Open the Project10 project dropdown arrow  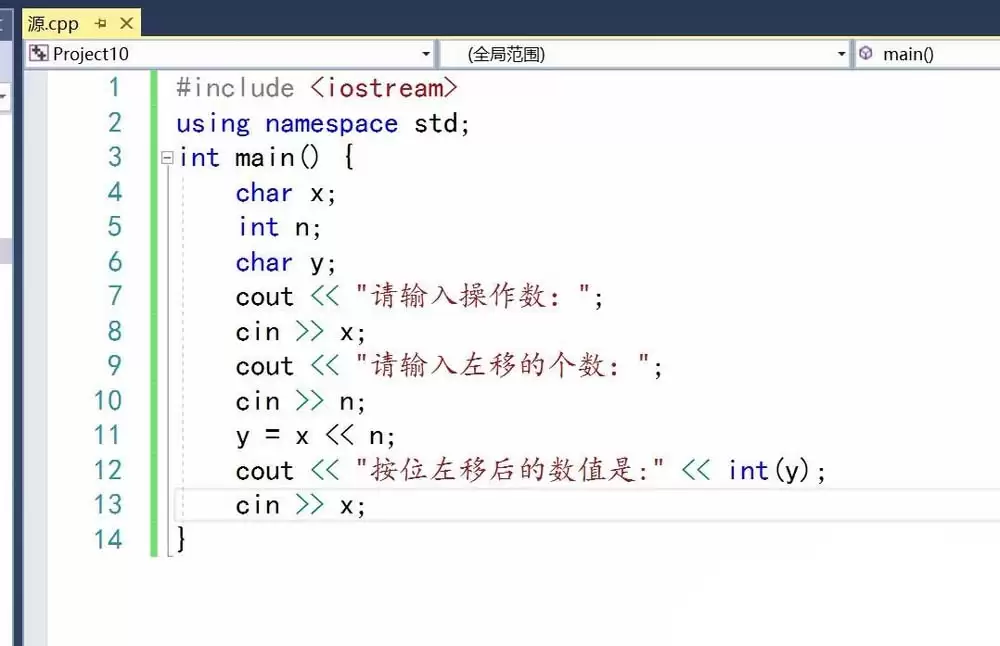(x=426, y=54)
